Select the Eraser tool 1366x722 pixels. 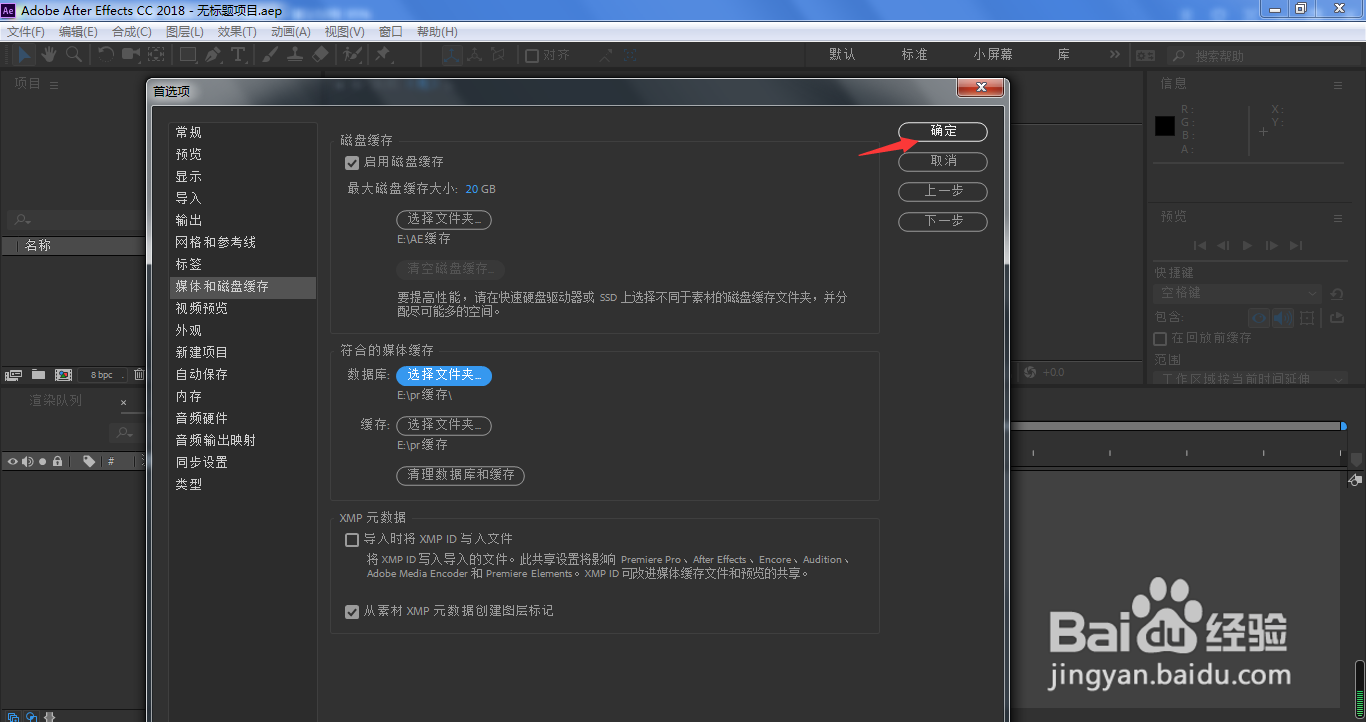(x=321, y=54)
